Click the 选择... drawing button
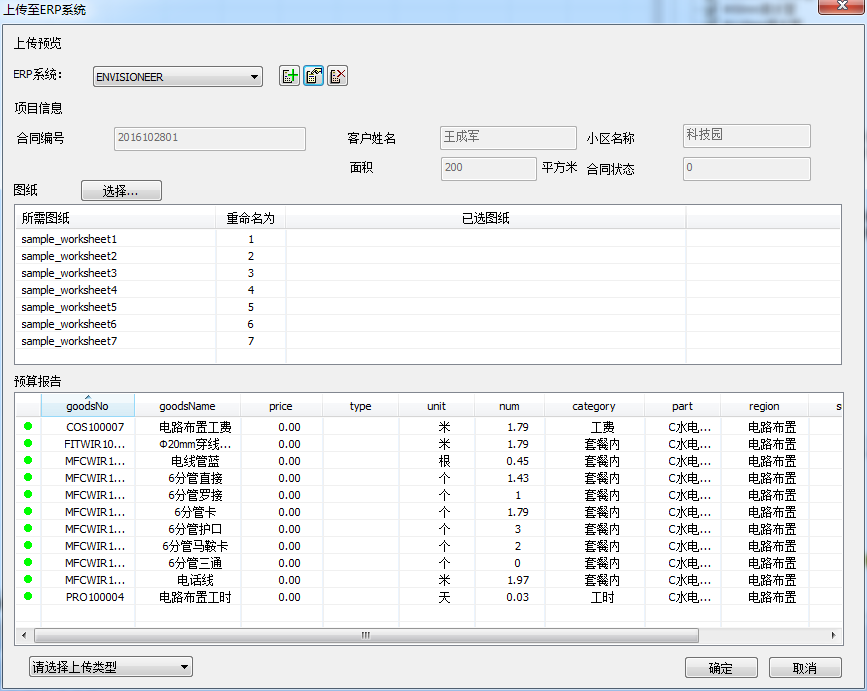 coord(121,191)
